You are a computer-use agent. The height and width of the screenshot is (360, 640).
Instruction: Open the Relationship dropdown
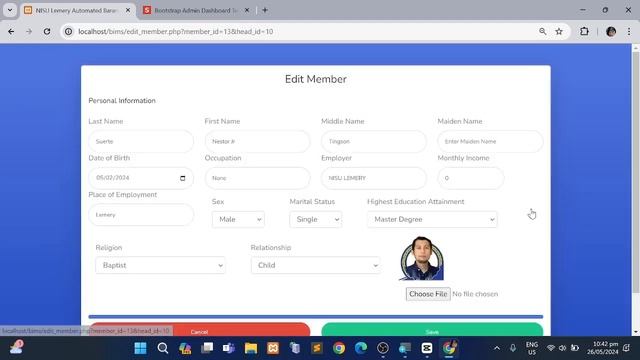coord(316,265)
